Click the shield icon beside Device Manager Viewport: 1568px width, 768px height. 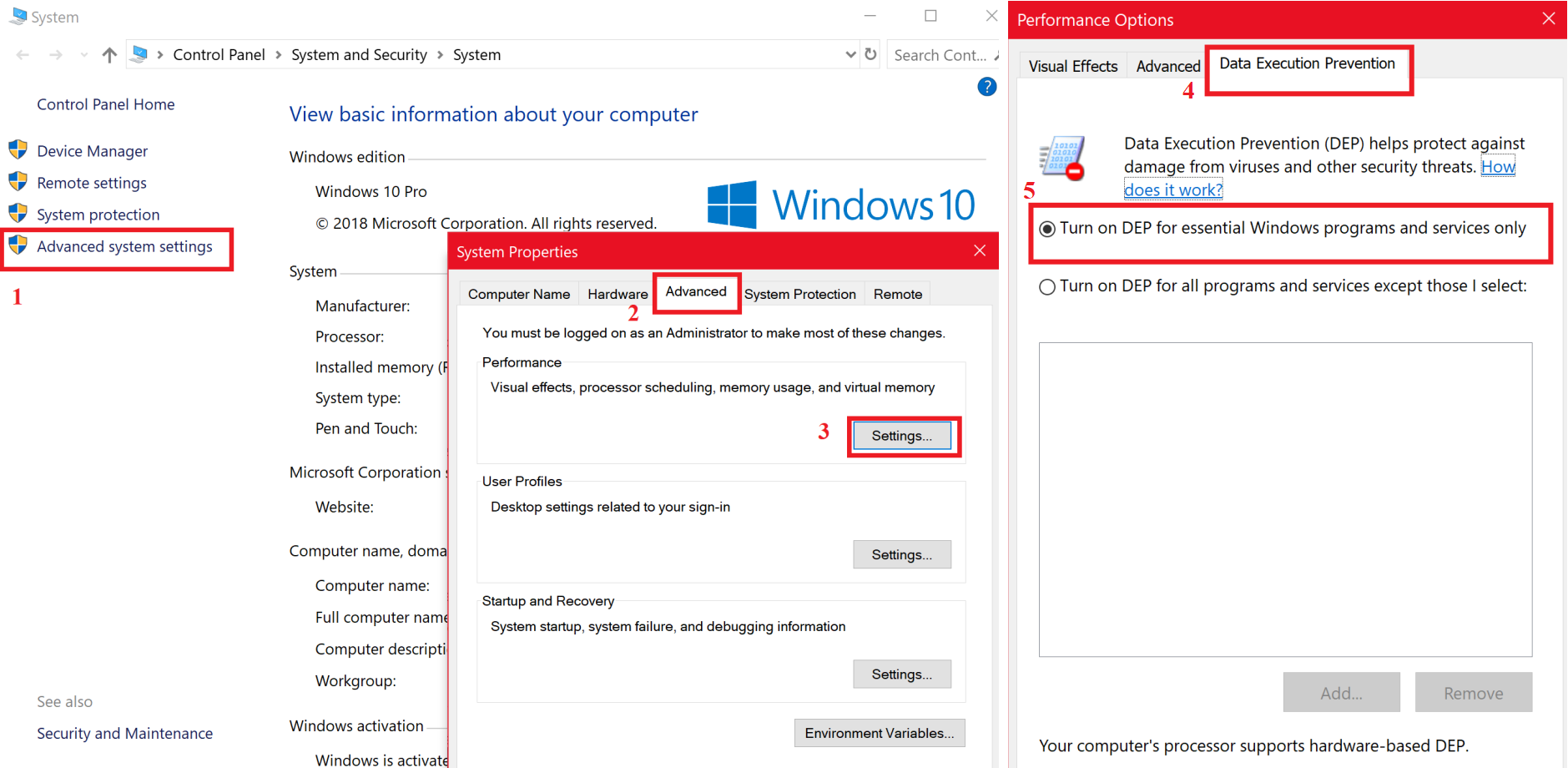[x=18, y=150]
